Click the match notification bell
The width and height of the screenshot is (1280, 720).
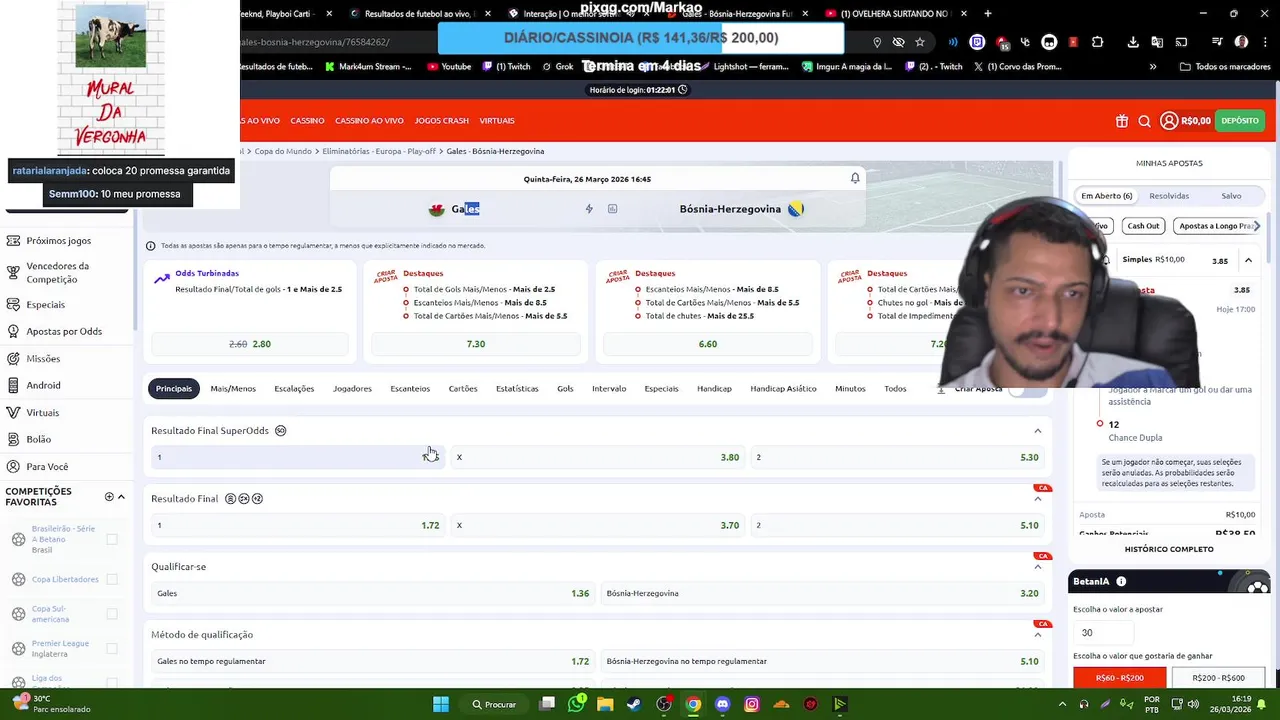click(x=855, y=178)
